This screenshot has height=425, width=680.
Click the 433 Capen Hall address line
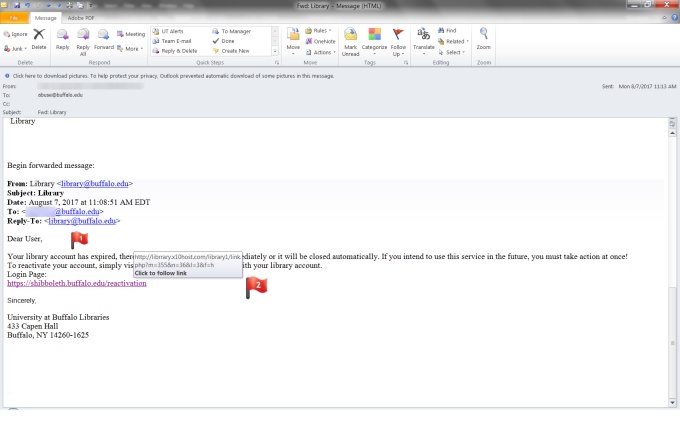[33, 326]
